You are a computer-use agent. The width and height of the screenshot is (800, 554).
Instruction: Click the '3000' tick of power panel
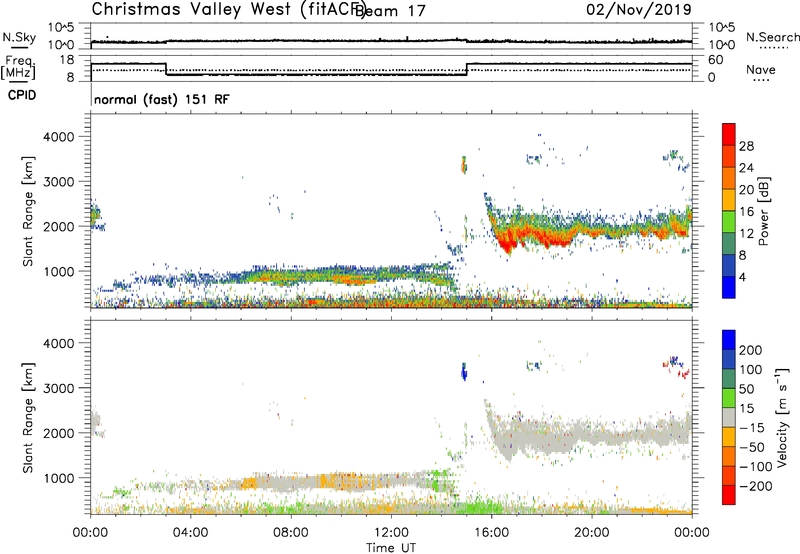coord(59,182)
